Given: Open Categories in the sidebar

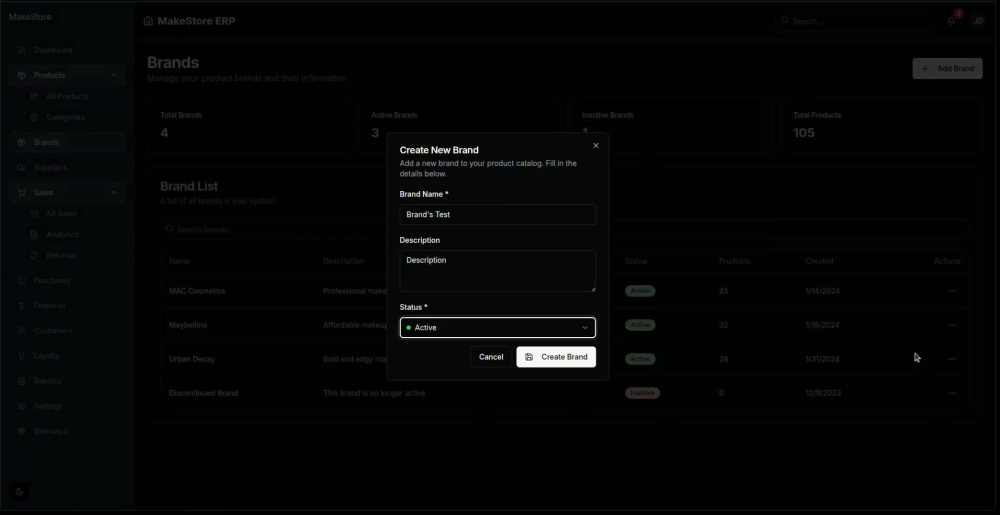Looking at the screenshot, I should [x=73, y=117].
